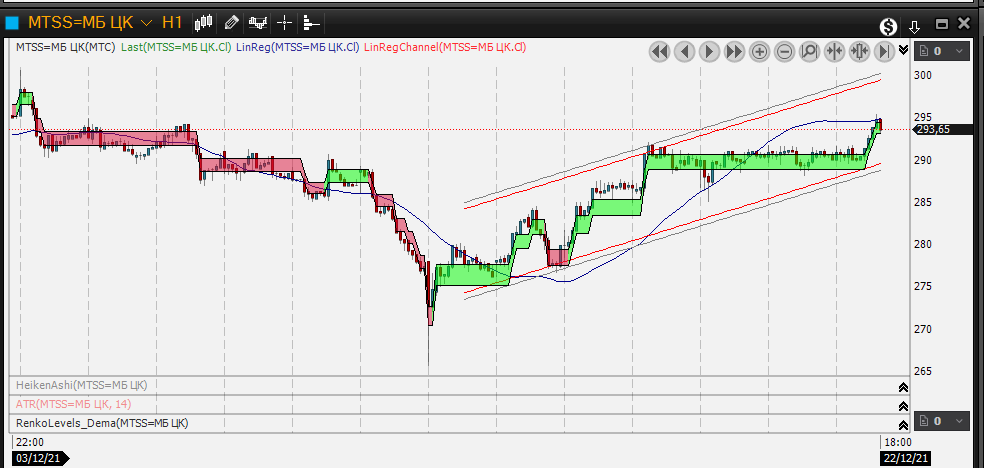Image resolution: width=984 pixels, height=468 pixels.
Task: Toggle the dollar sign trading button
Action: pos(888,26)
